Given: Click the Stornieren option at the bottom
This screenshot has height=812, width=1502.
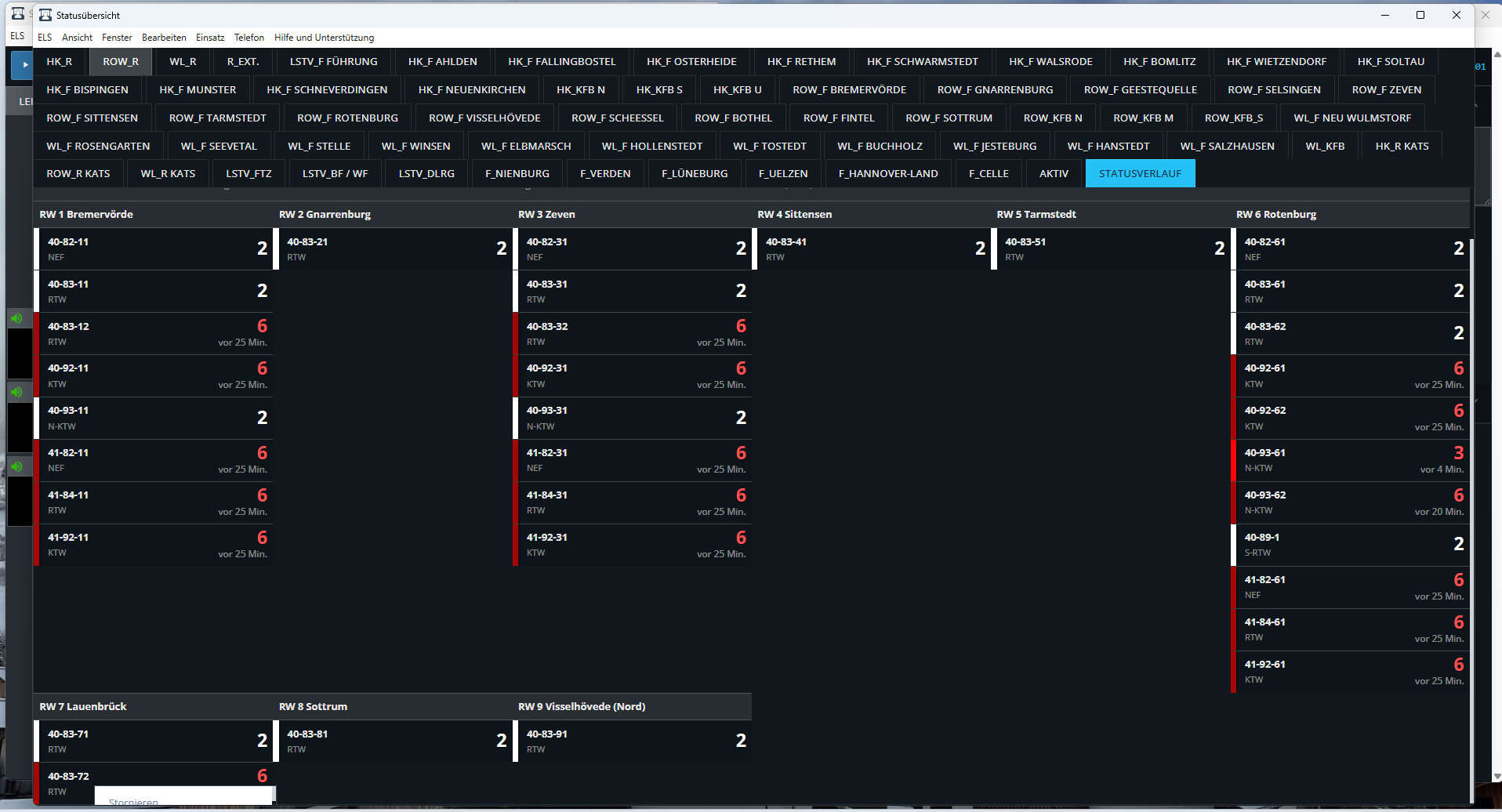Looking at the screenshot, I should click(x=133, y=801).
